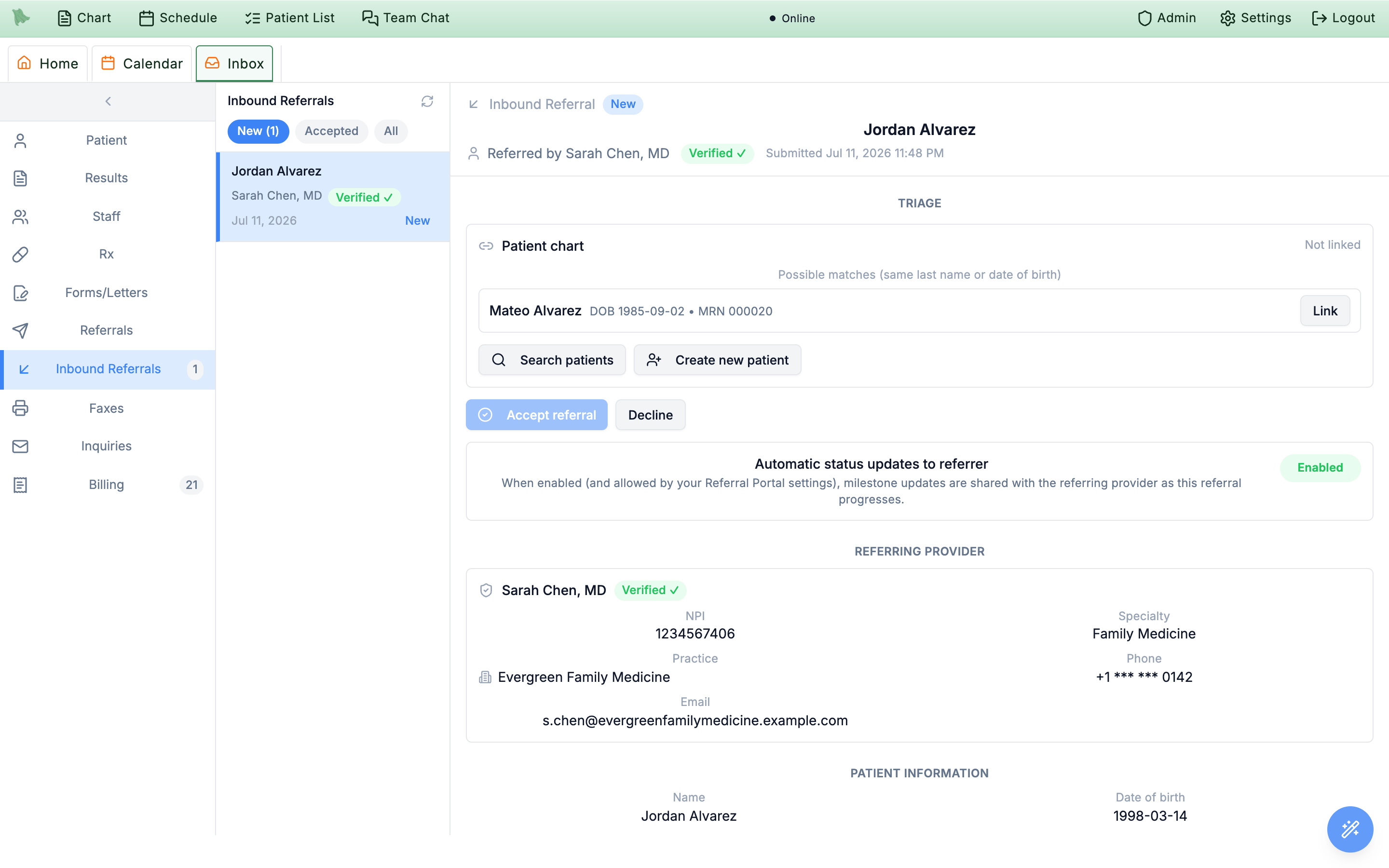This screenshot has width=1389, height=868.
Task: Click the Logout button
Action: (x=1343, y=18)
